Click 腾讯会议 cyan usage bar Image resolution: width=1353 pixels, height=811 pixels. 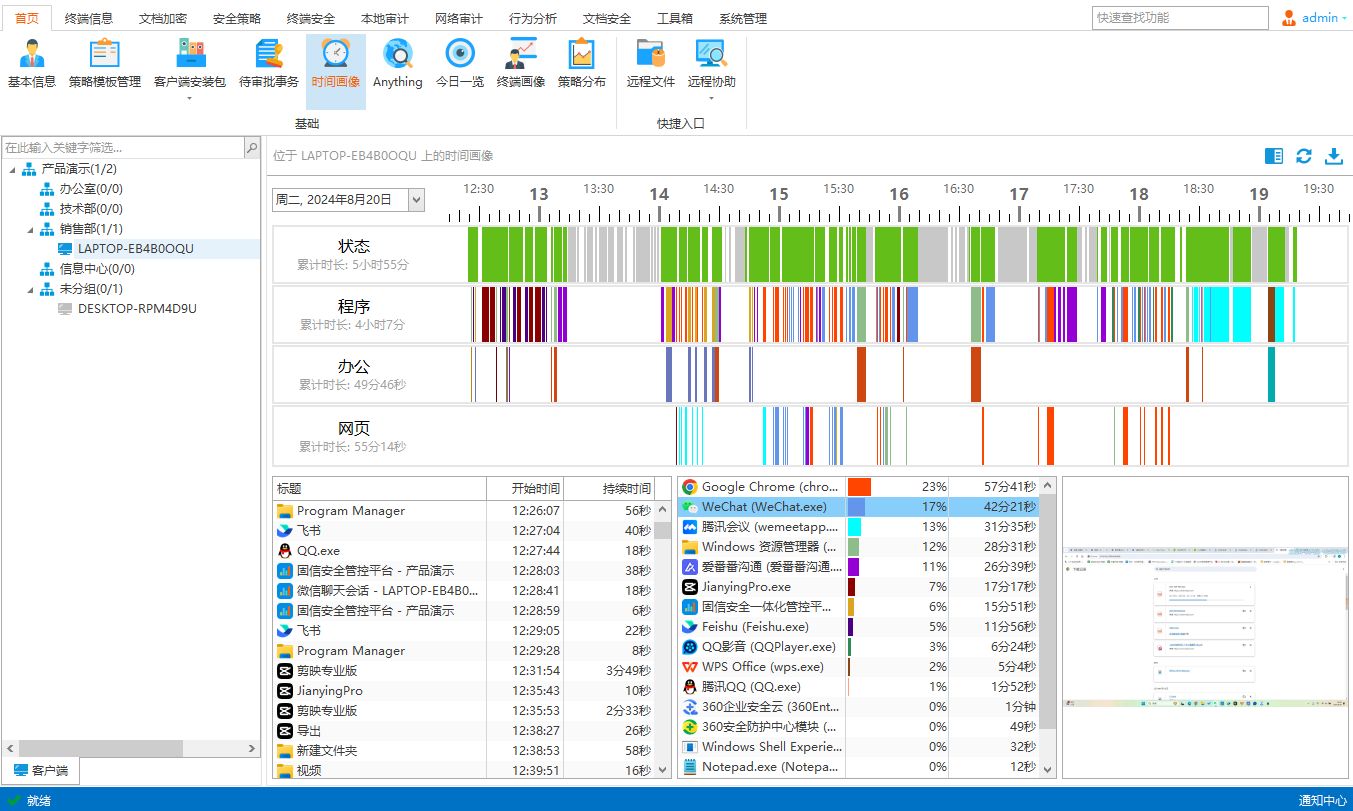pos(854,527)
